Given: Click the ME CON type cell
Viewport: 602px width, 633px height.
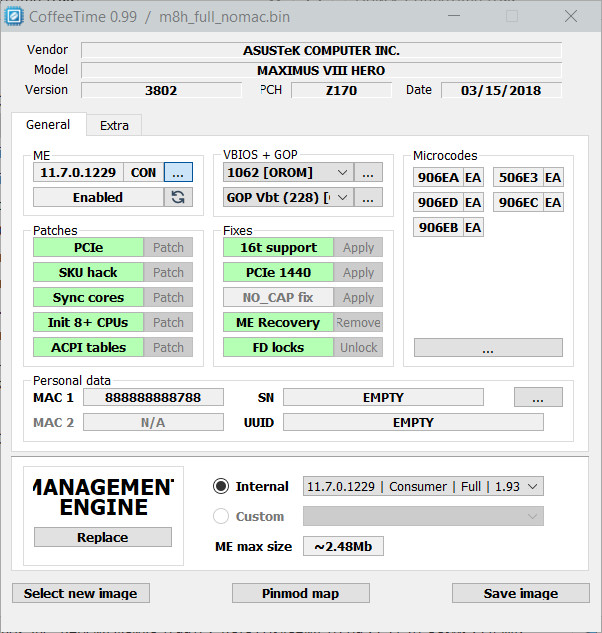Looking at the screenshot, I should coord(143,172).
